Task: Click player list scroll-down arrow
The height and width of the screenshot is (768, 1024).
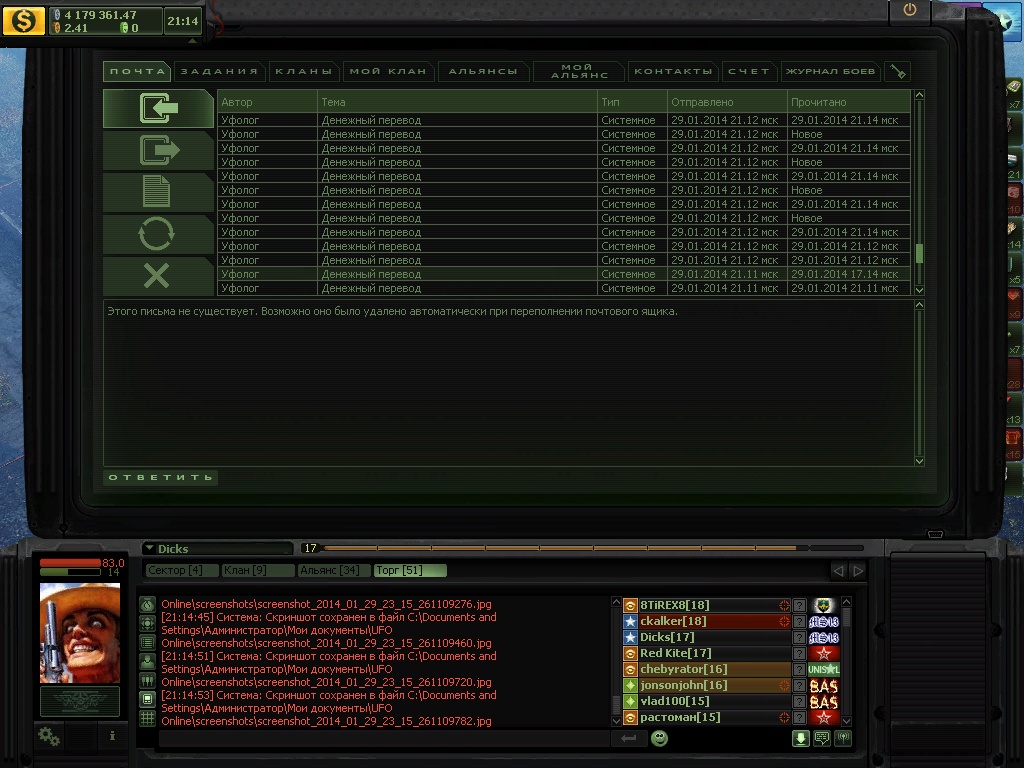Action: tap(846, 721)
